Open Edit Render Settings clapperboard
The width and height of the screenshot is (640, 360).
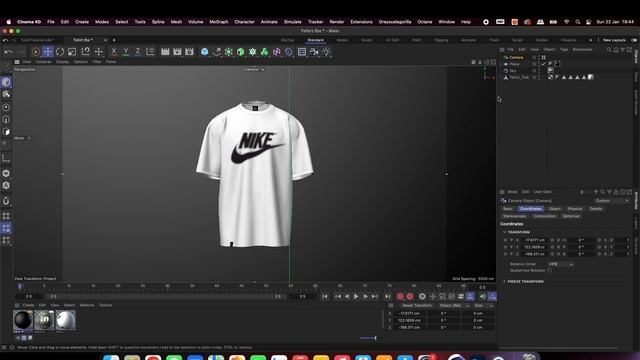coord(189,52)
